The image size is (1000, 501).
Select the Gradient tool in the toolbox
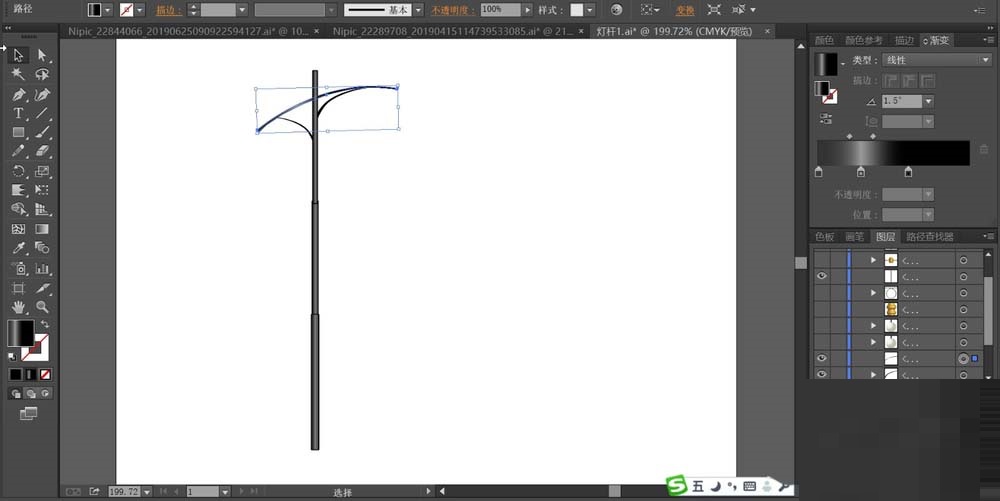[42, 229]
